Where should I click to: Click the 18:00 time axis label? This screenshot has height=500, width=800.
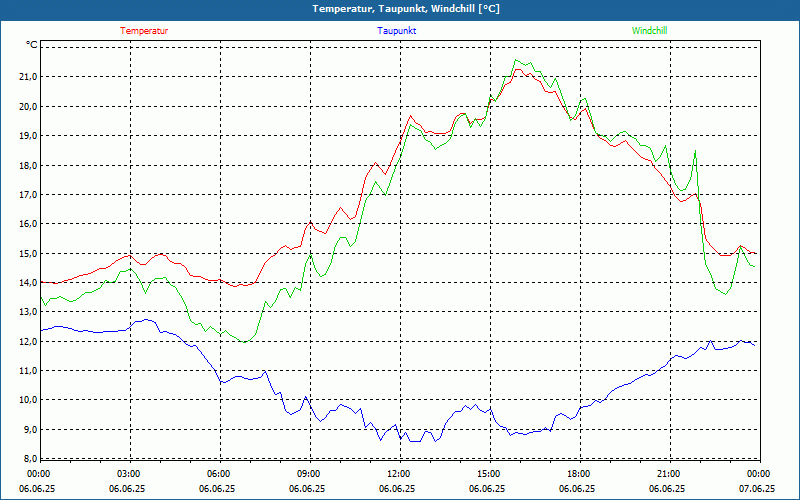pyautogui.click(x=579, y=474)
